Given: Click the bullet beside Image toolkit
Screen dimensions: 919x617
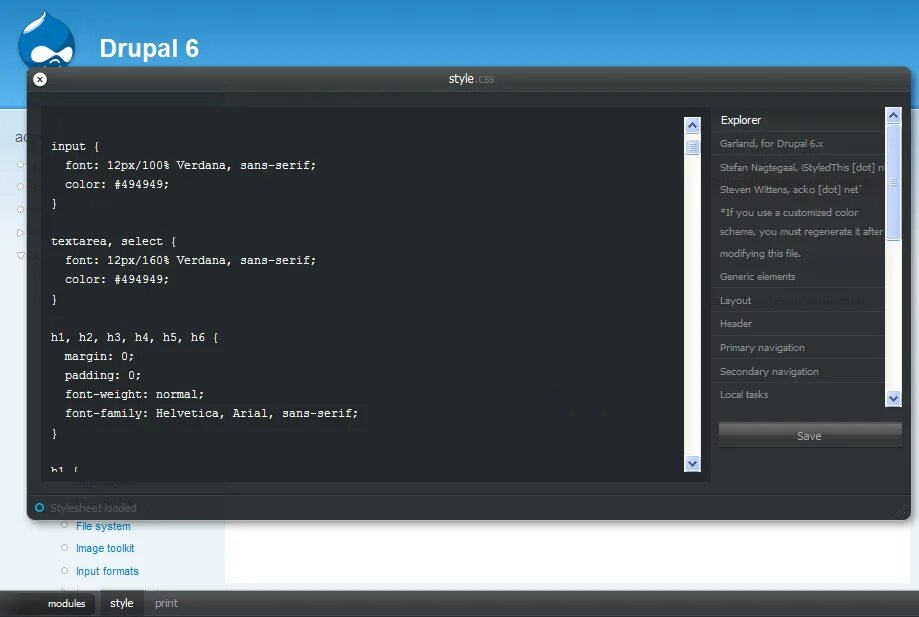Looking at the screenshot, I should click(x=64, y=548).
